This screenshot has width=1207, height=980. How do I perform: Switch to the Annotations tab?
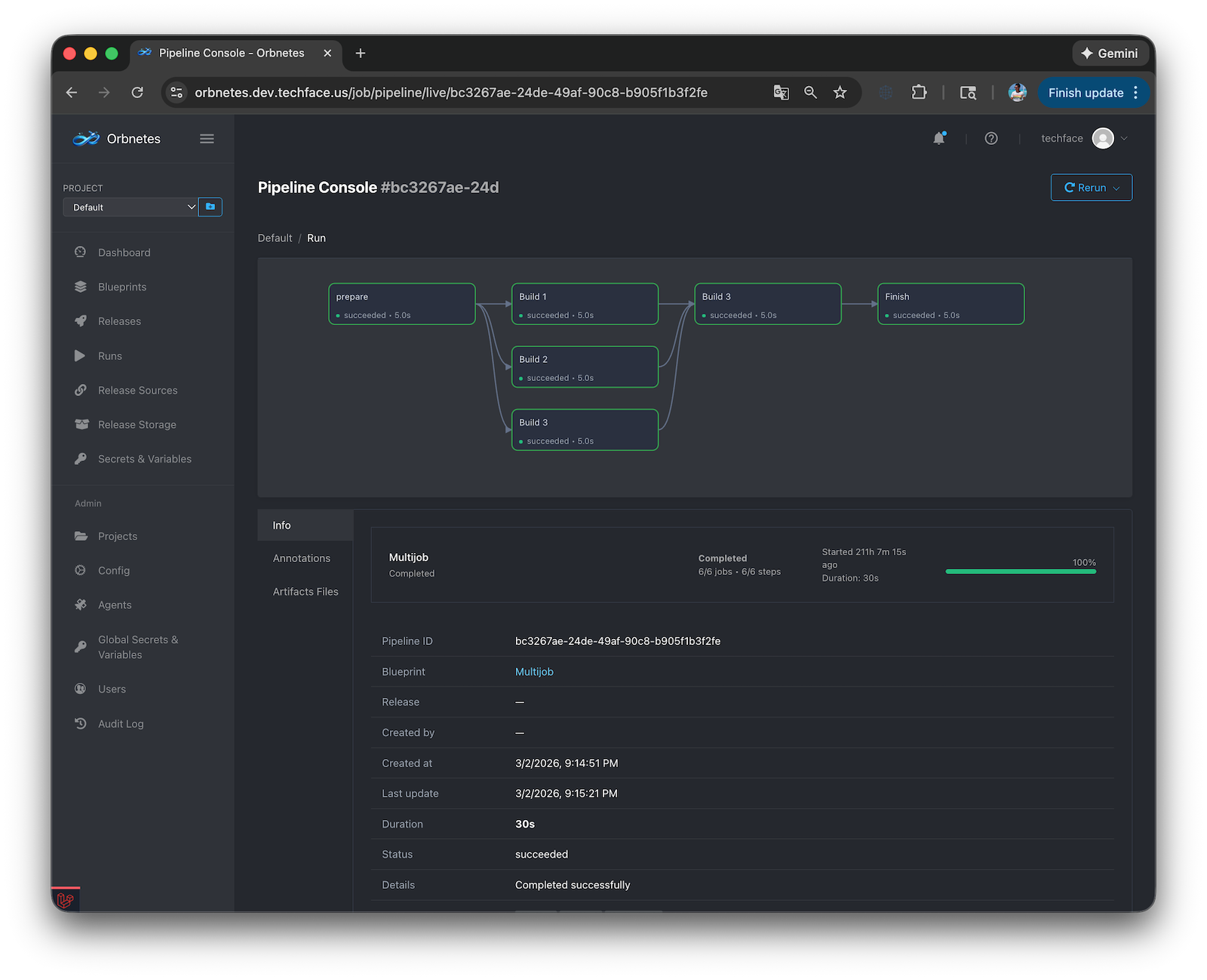coord(301,558)
